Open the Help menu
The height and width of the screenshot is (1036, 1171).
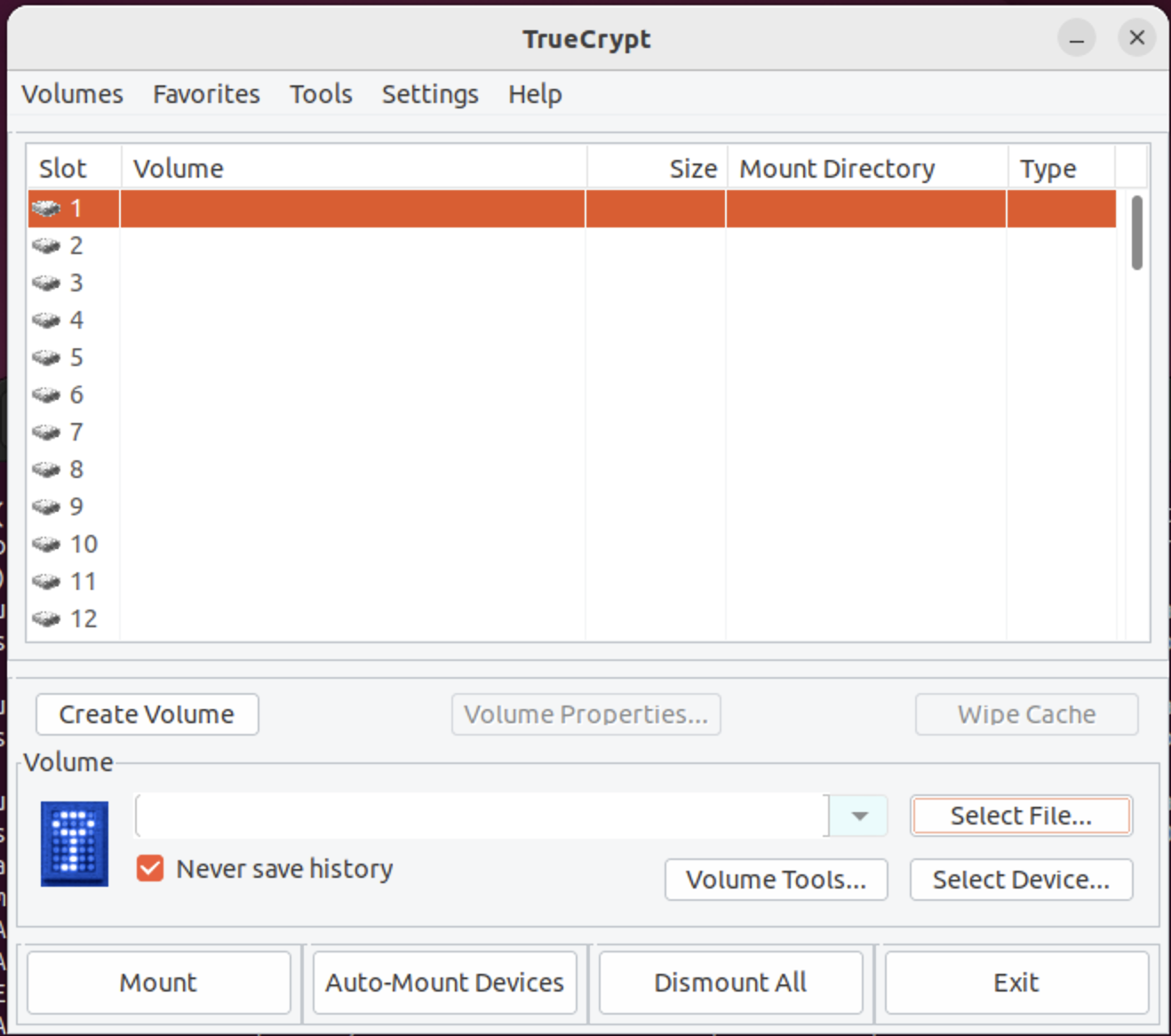535,94
